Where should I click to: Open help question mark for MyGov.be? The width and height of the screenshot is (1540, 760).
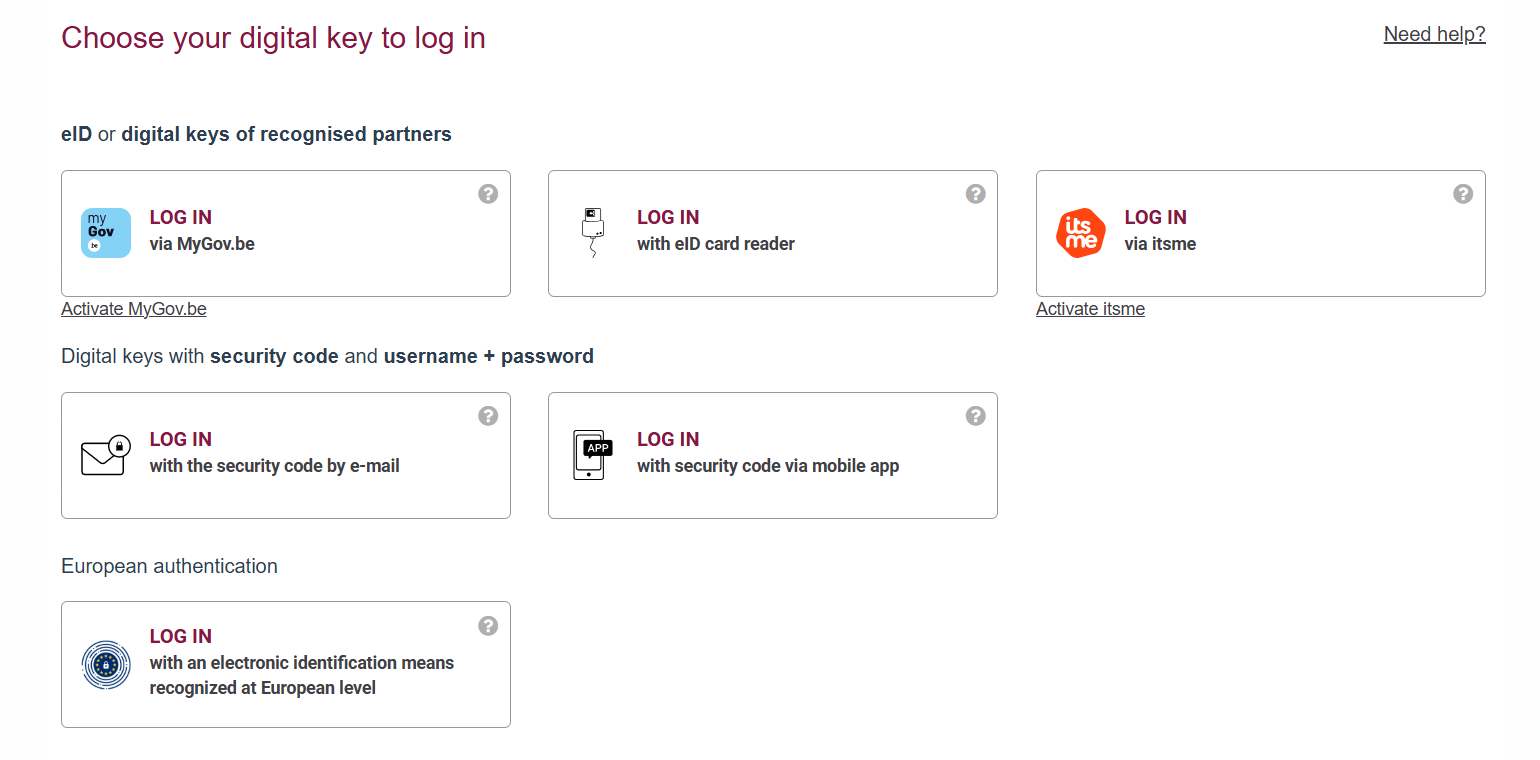[x=488, y=194]
